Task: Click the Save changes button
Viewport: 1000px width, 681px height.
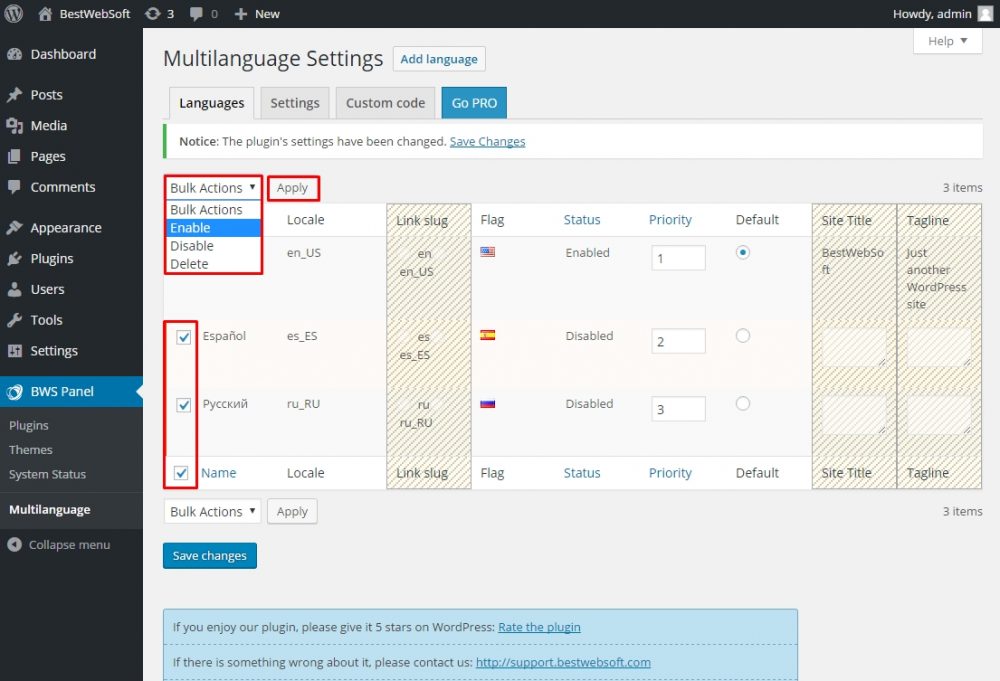Action: click(209, 555)
